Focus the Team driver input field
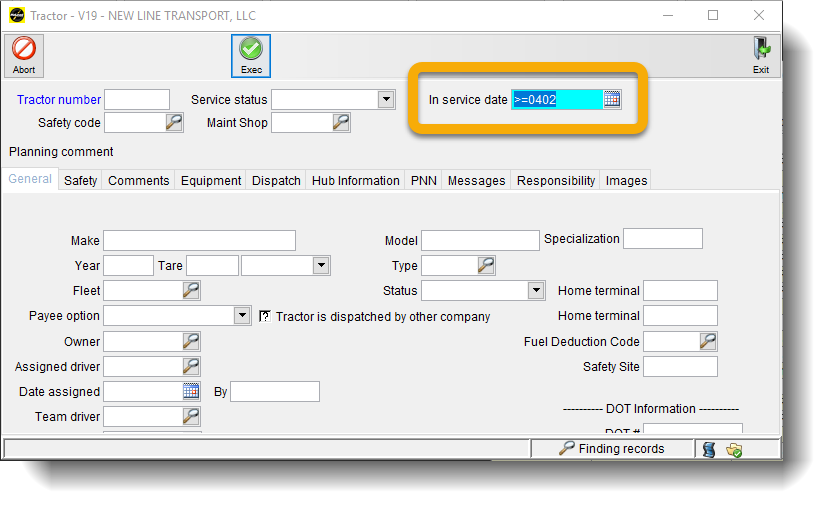The image size is (835, 513). (x=143, y=416)
